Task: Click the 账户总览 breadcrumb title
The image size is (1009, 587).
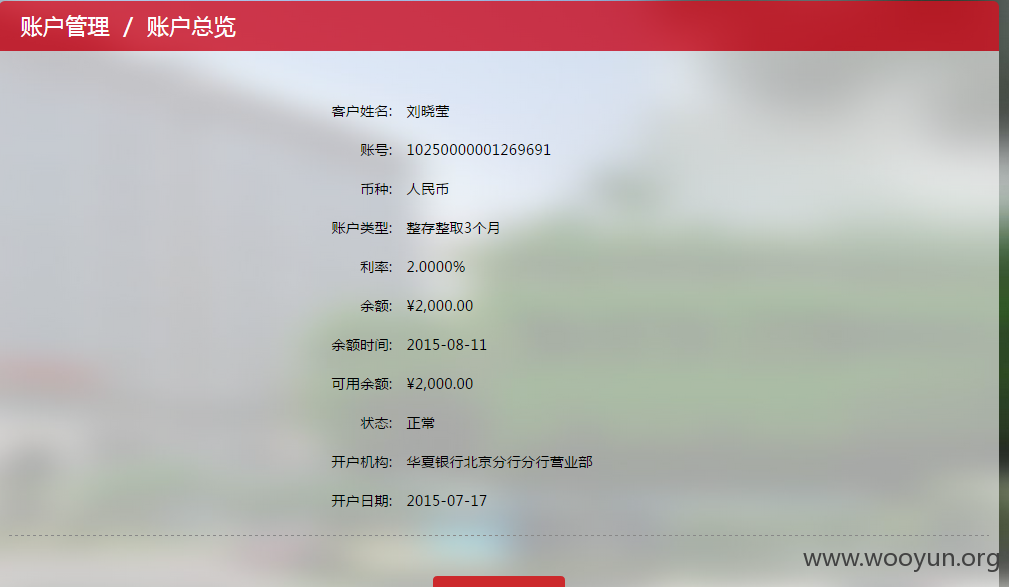Action: pyautogui.click(x=191, y=27)
